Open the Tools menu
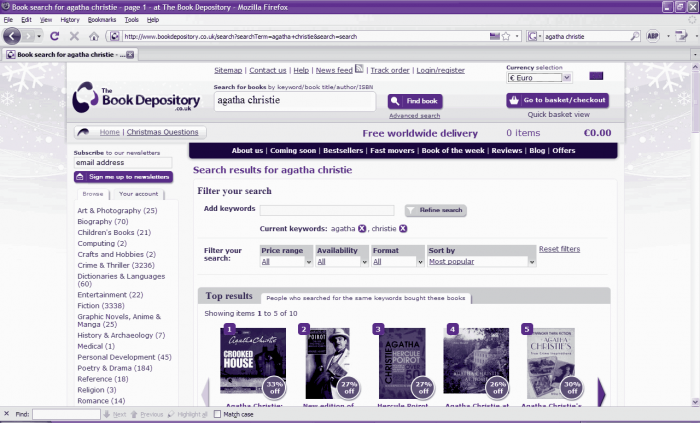Screen dimensions: 700x423 [131, 20]
